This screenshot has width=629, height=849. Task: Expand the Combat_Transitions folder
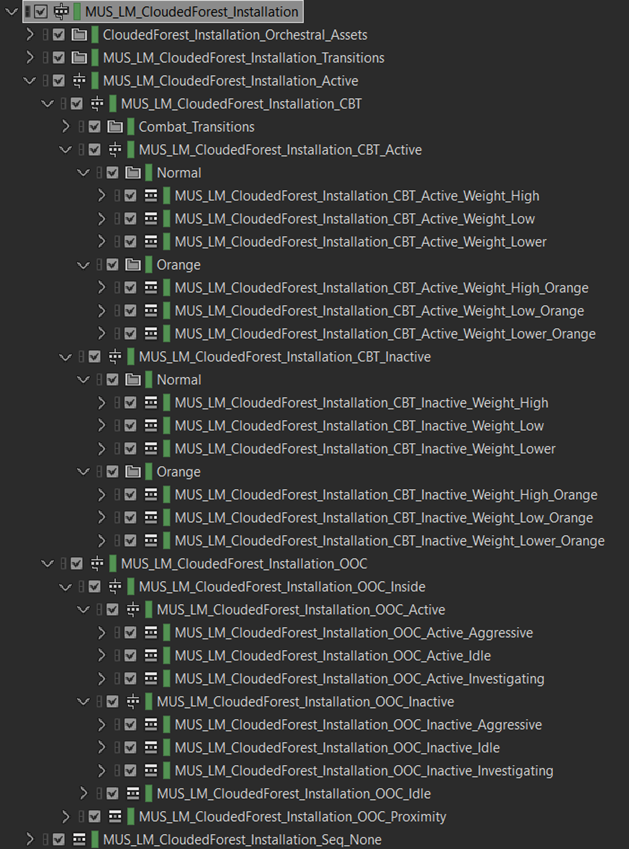coord(66,127)
